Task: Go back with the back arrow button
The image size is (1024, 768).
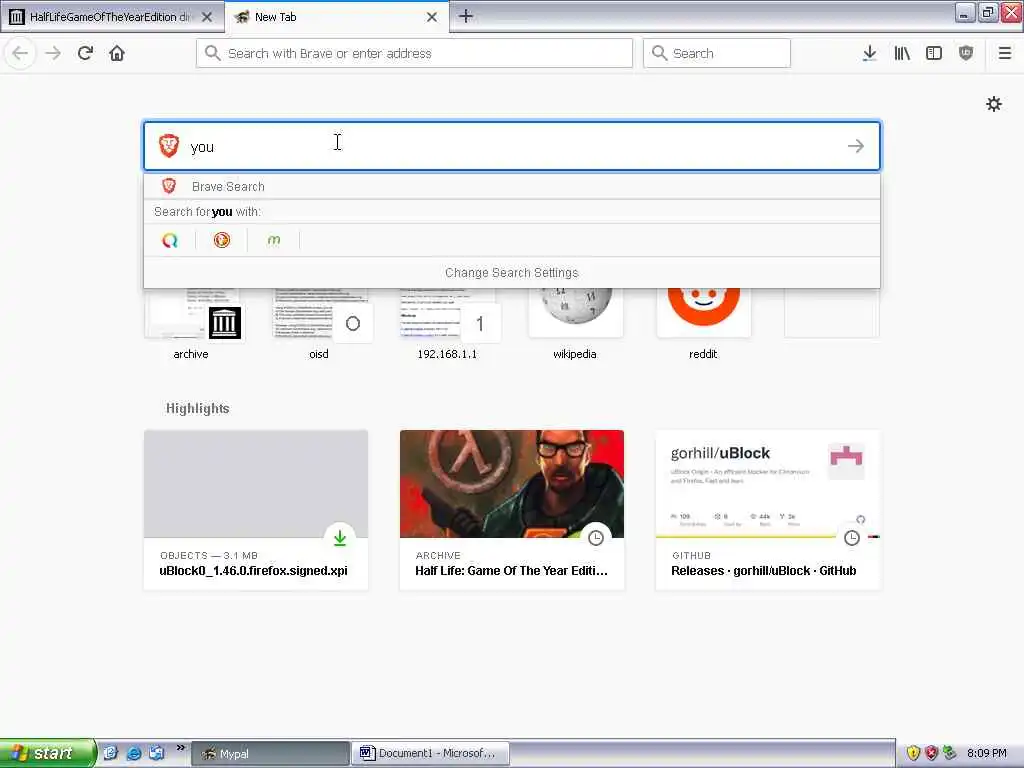Action: (x=20, y=53)
